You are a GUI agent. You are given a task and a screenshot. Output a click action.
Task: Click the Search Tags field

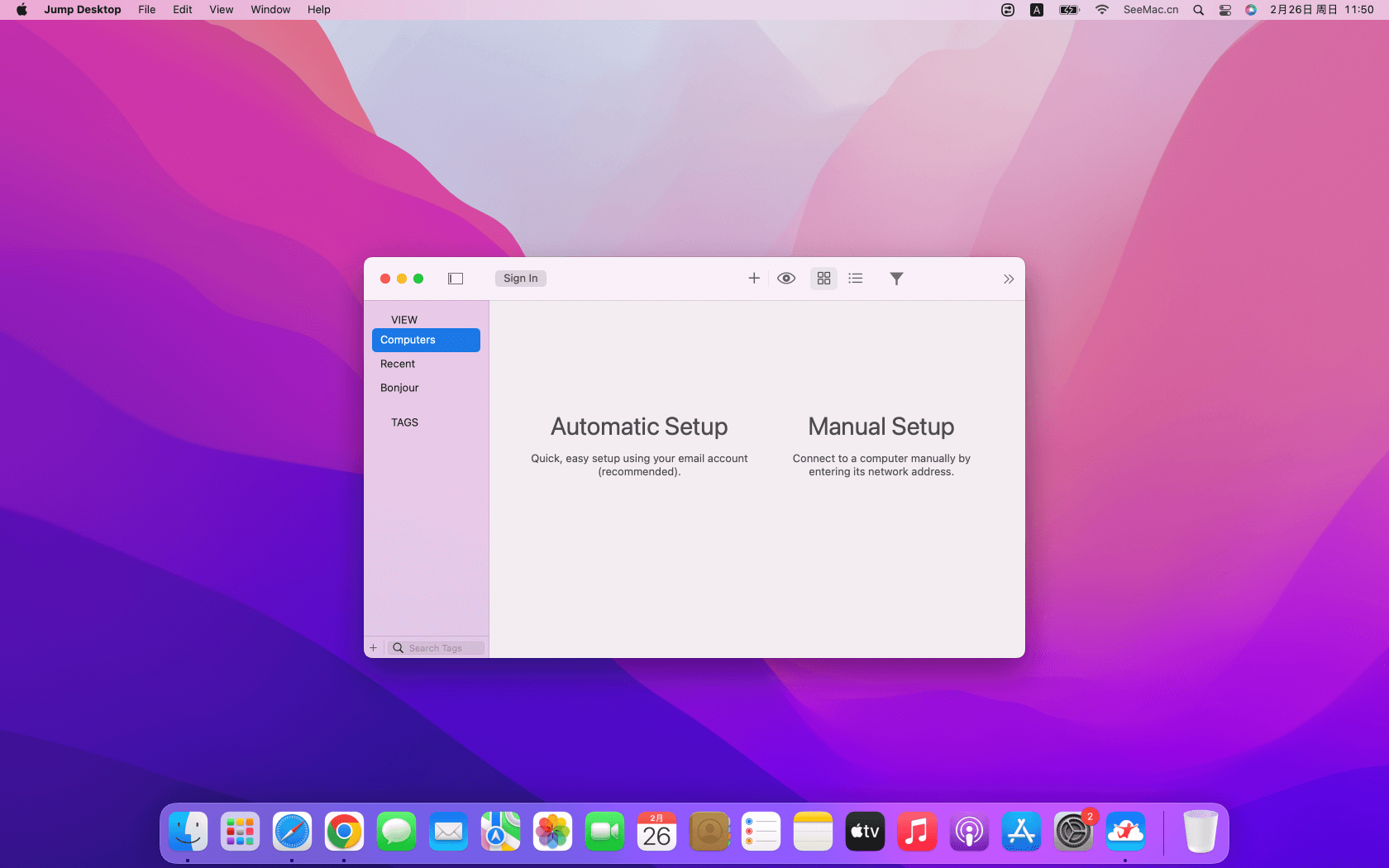click(x=442, y=648)
